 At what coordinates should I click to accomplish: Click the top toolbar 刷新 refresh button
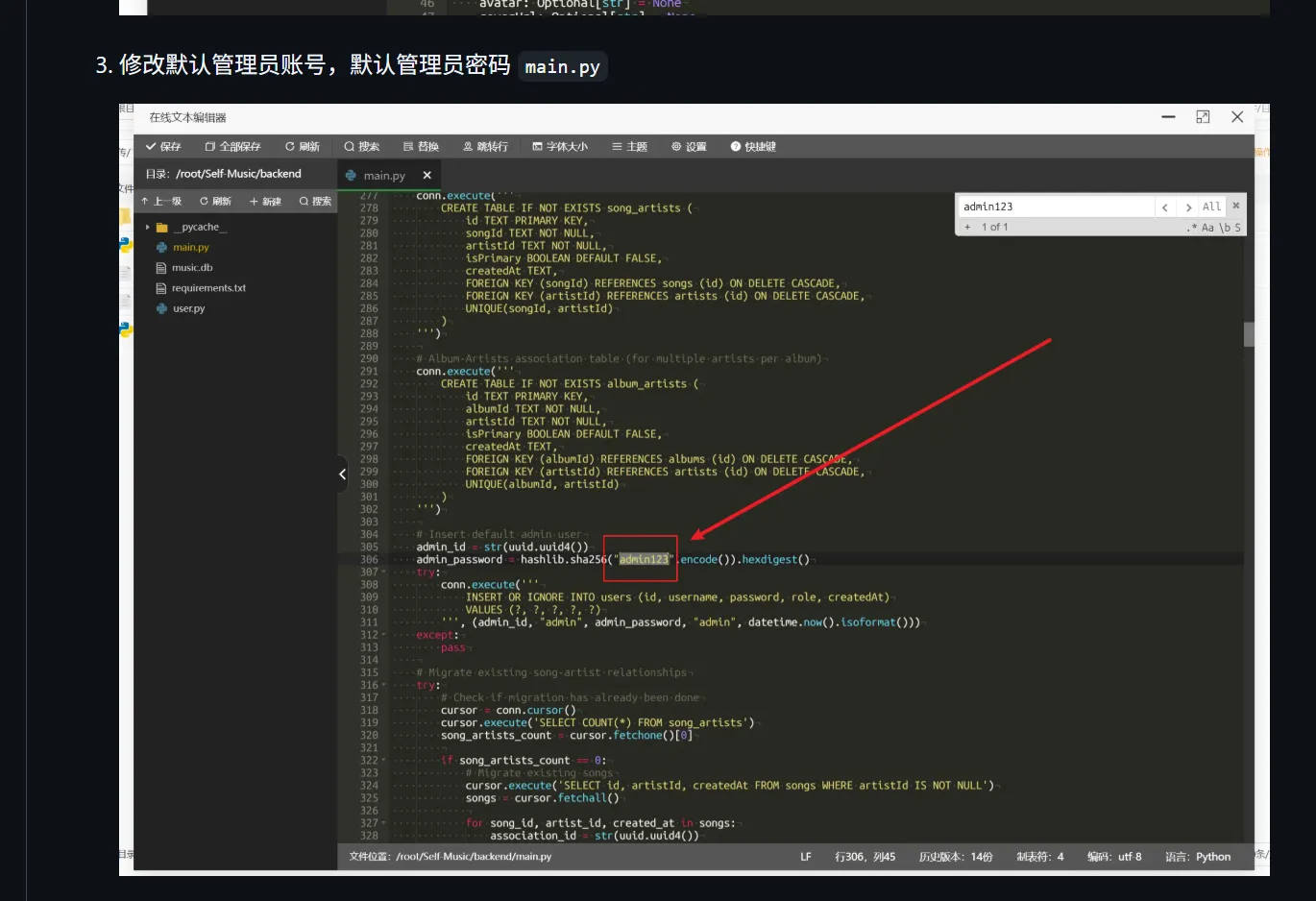pyautogui.click(x=303, y=147)
